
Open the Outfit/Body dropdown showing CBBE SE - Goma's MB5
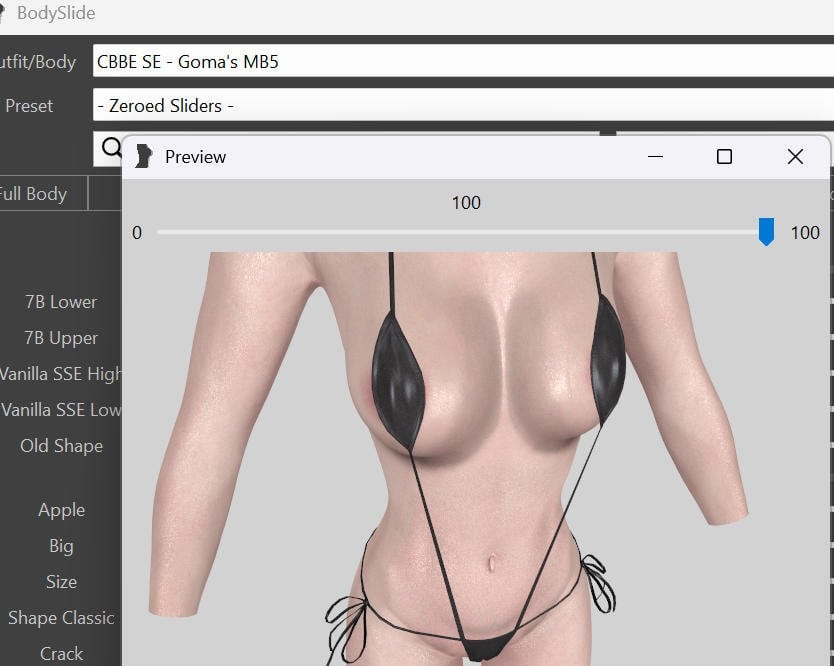pos(463,61)
